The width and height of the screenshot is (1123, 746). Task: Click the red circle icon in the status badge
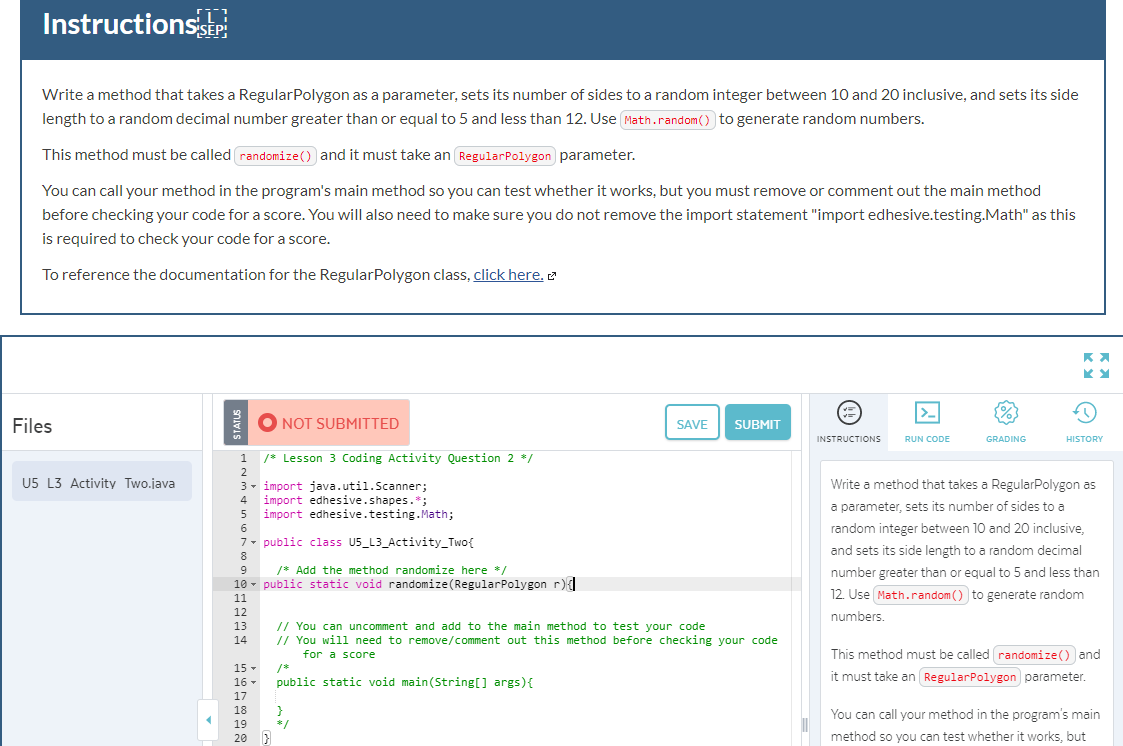(267, 422)
